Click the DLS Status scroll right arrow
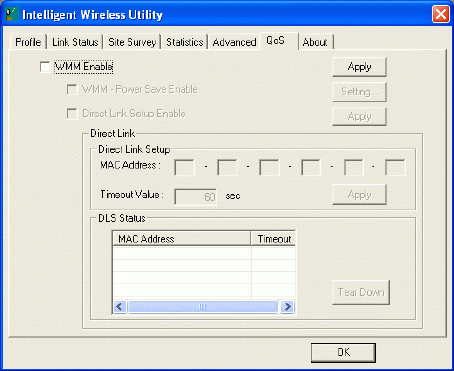The image size is (454, 371). point(287,306)
